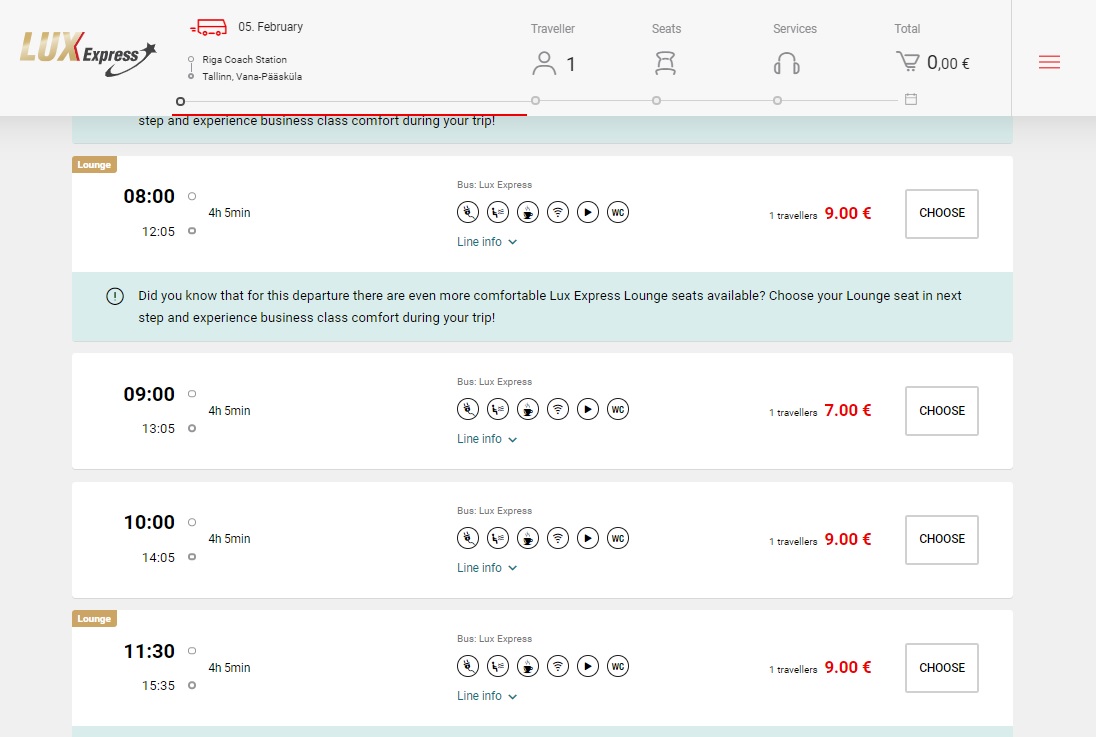
Task: Click the coffee icon on 09:00 trip
Action: coord(528,409)
